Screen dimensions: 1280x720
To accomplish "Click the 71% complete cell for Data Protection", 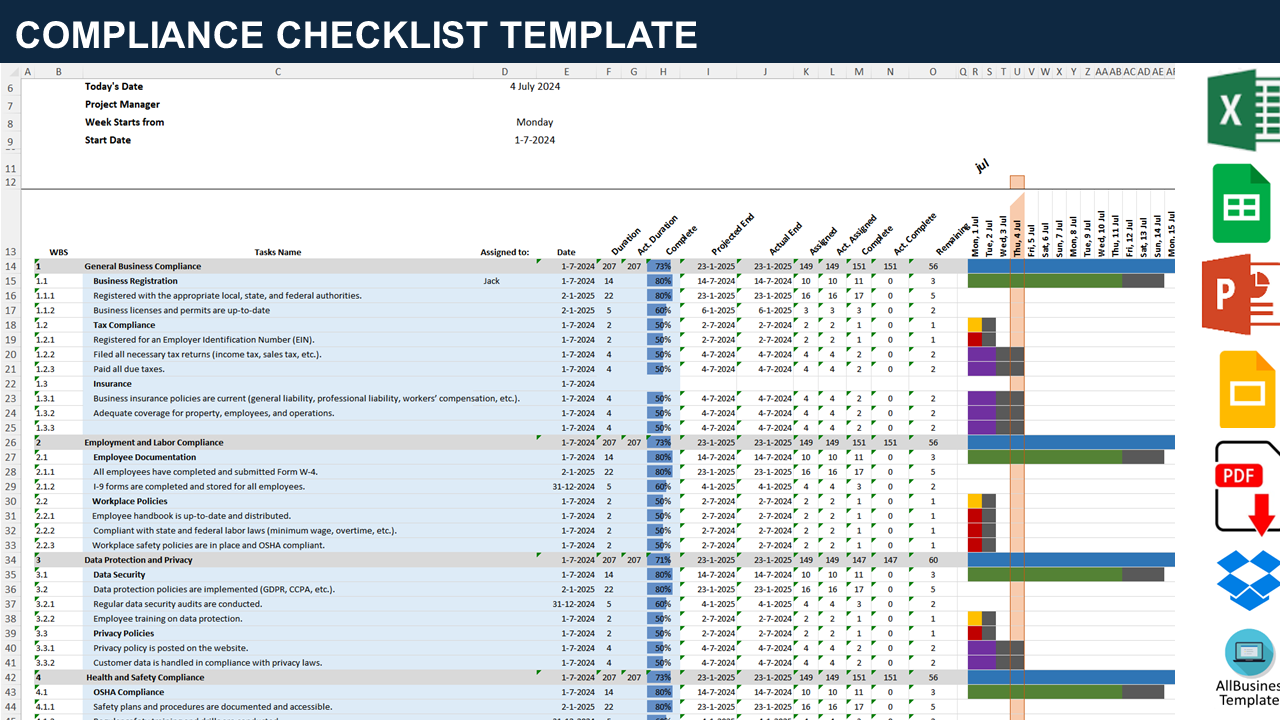I will coord(662,561).
